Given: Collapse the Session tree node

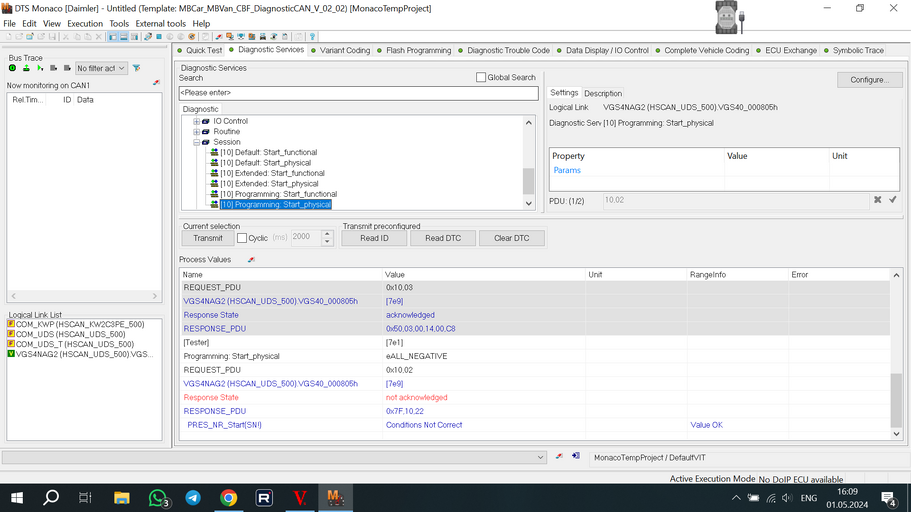Looking at the screenshot, I should pos(196,142).
